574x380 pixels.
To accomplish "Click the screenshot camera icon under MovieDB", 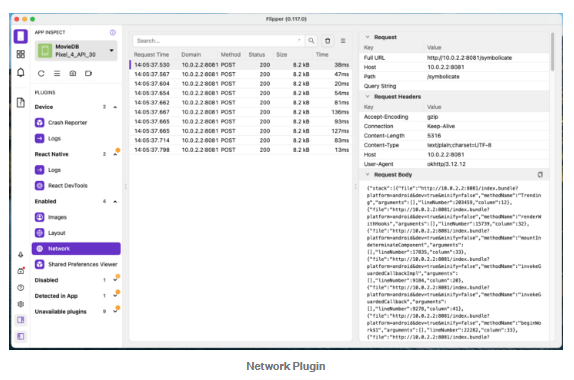I will [73, 73].
